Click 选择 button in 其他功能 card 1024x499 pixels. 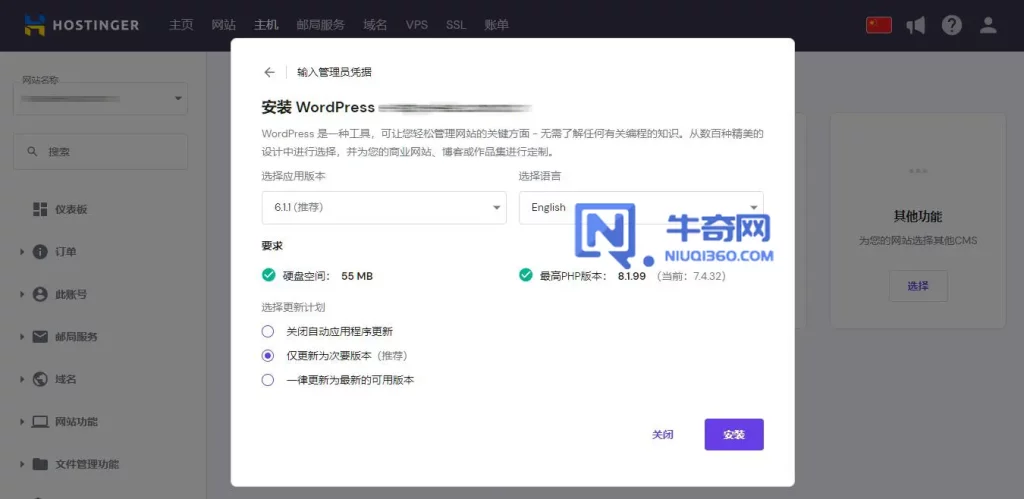[918, 286]
